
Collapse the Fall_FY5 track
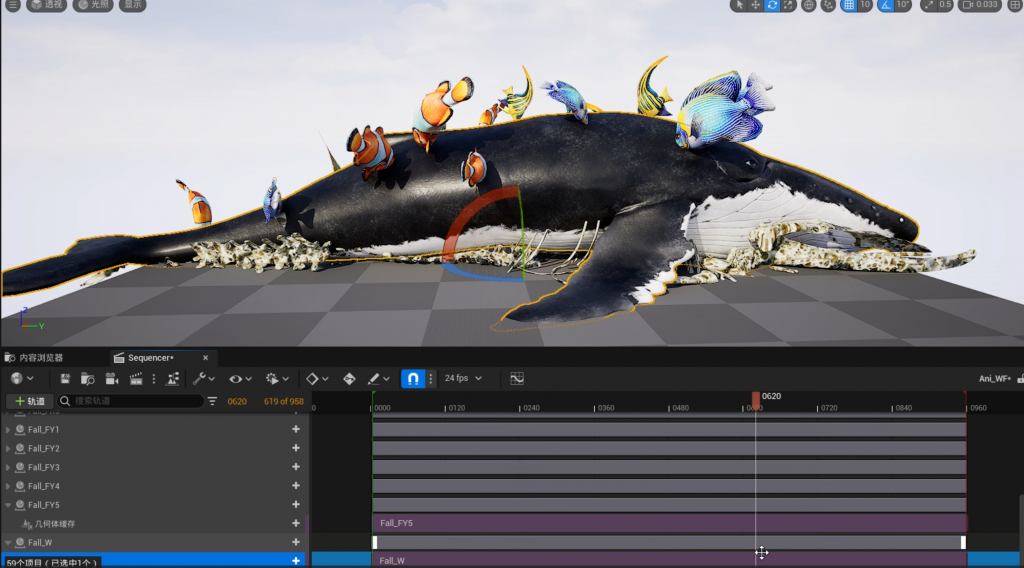[8, 505]
